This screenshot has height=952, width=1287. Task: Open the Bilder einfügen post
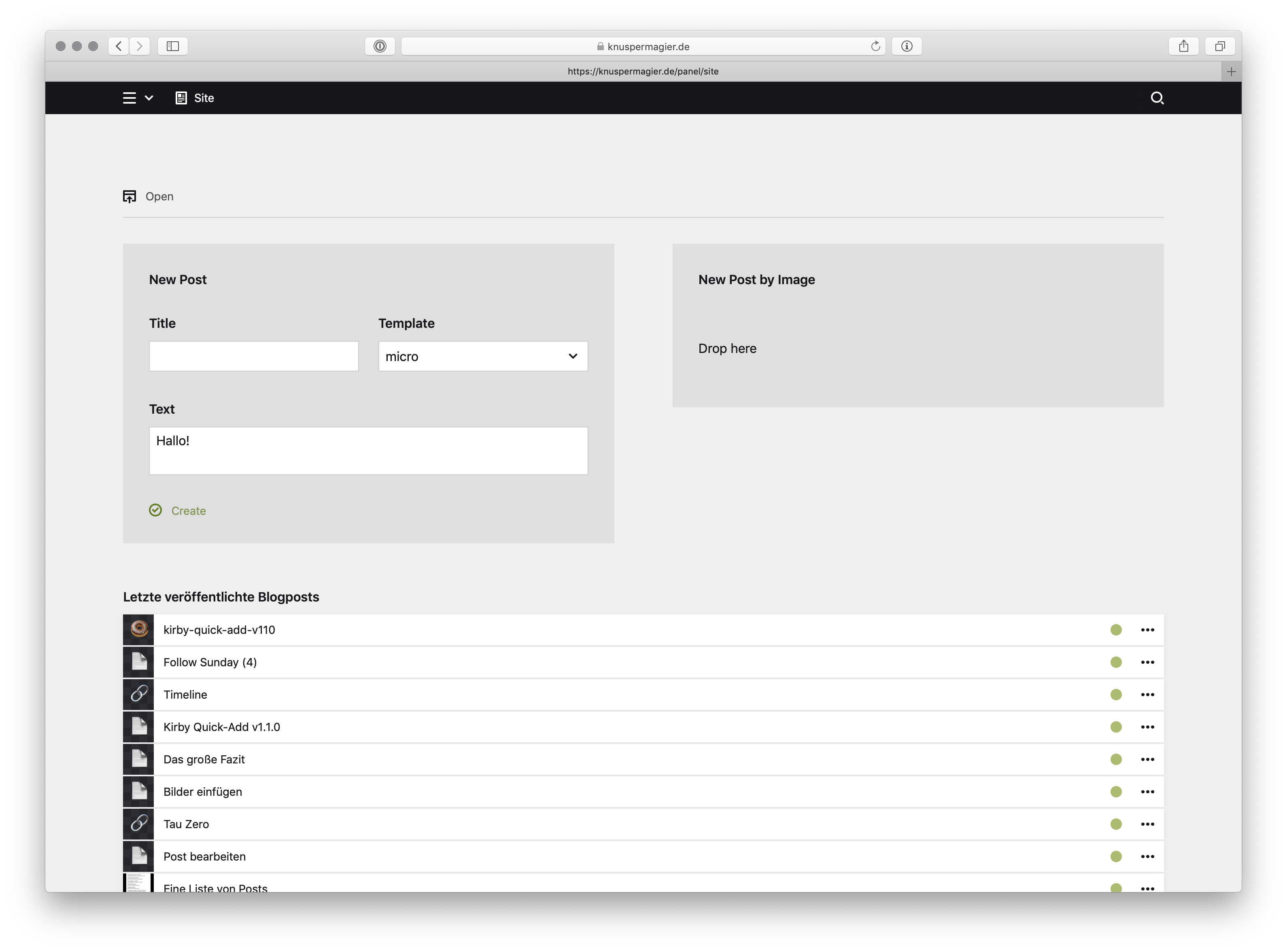coord(203,792)
